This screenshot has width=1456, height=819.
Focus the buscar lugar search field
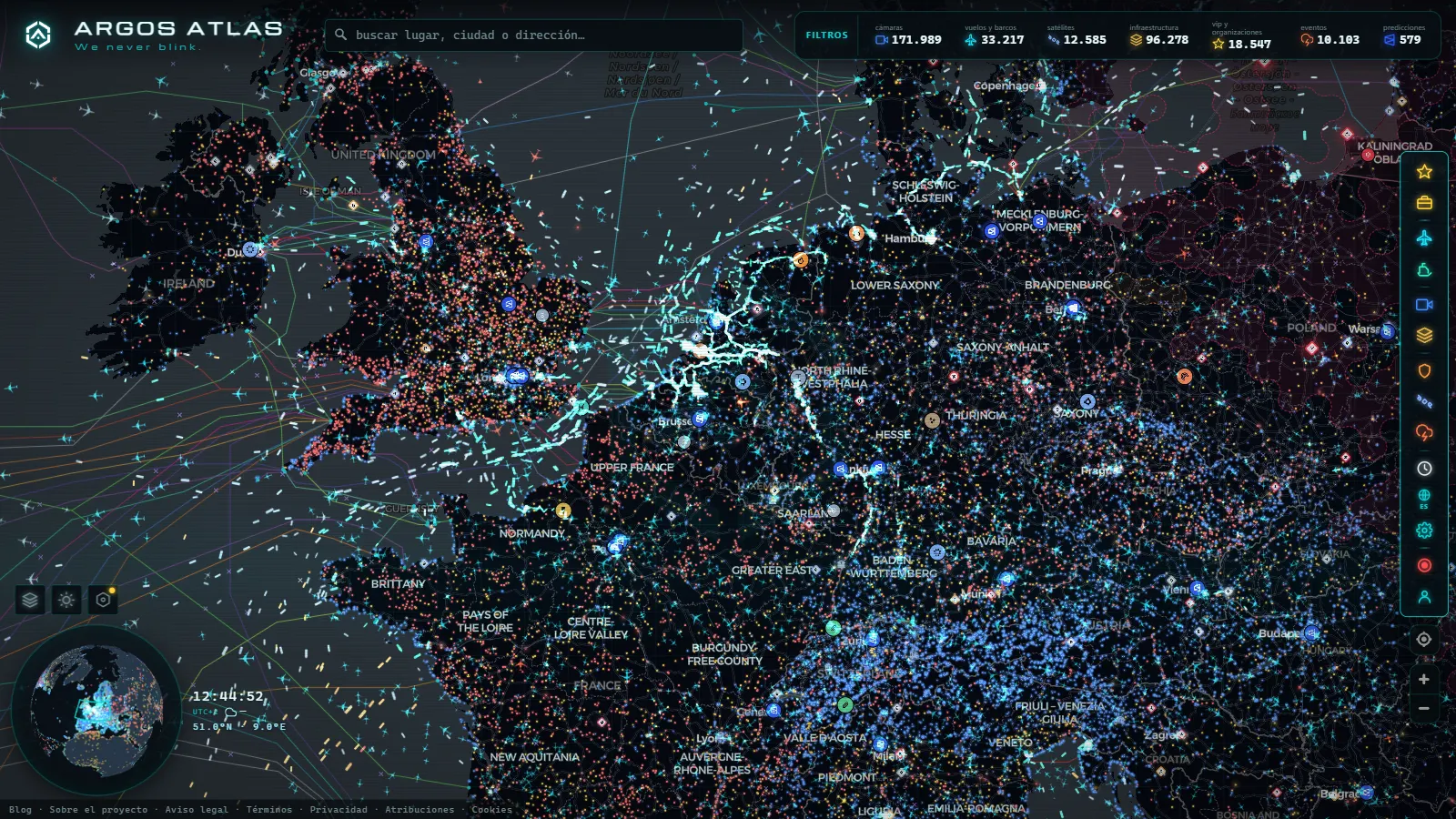[x=534, y=35]
